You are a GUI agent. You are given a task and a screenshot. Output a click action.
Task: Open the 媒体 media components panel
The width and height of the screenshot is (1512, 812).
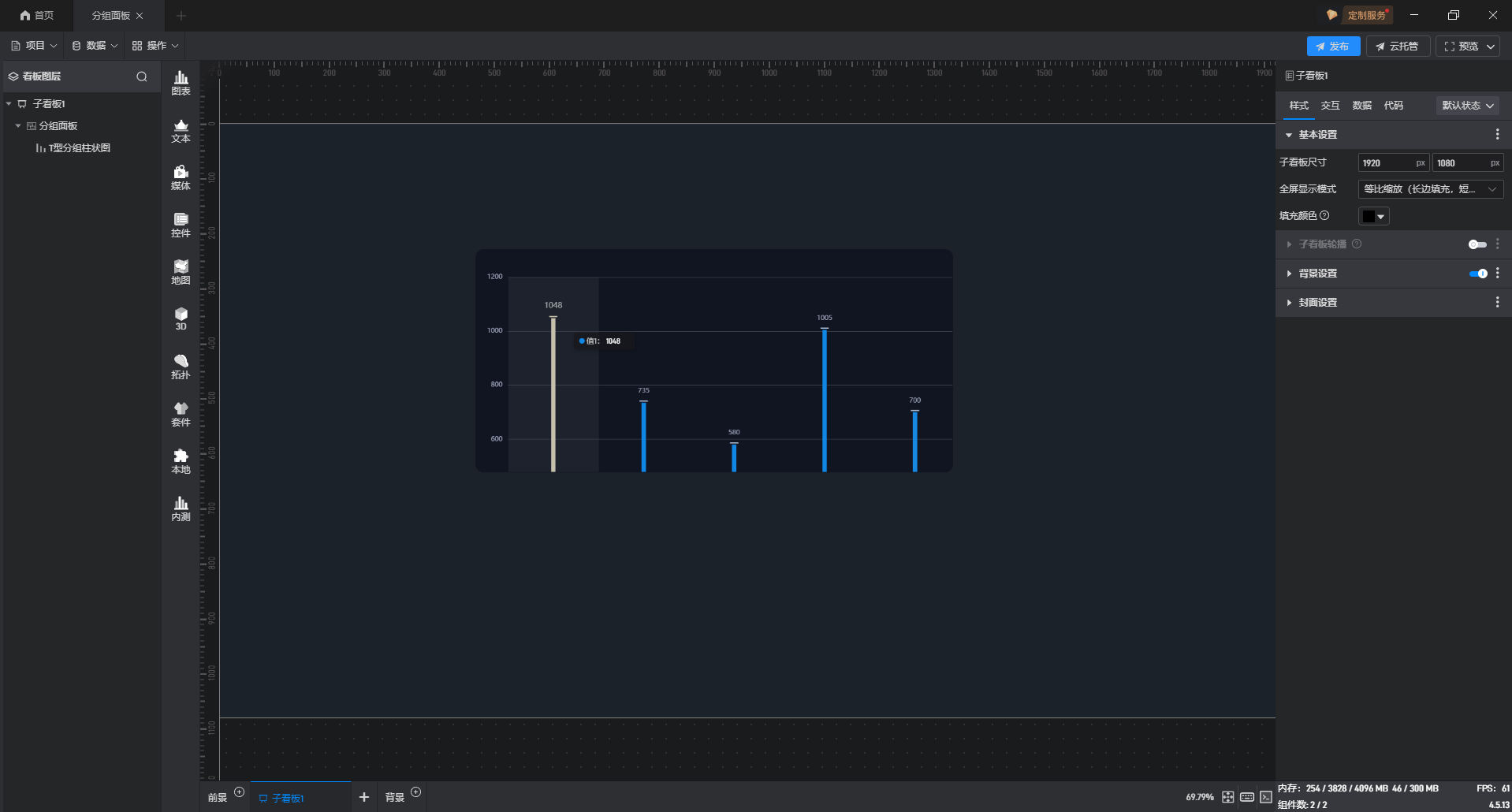181,177
